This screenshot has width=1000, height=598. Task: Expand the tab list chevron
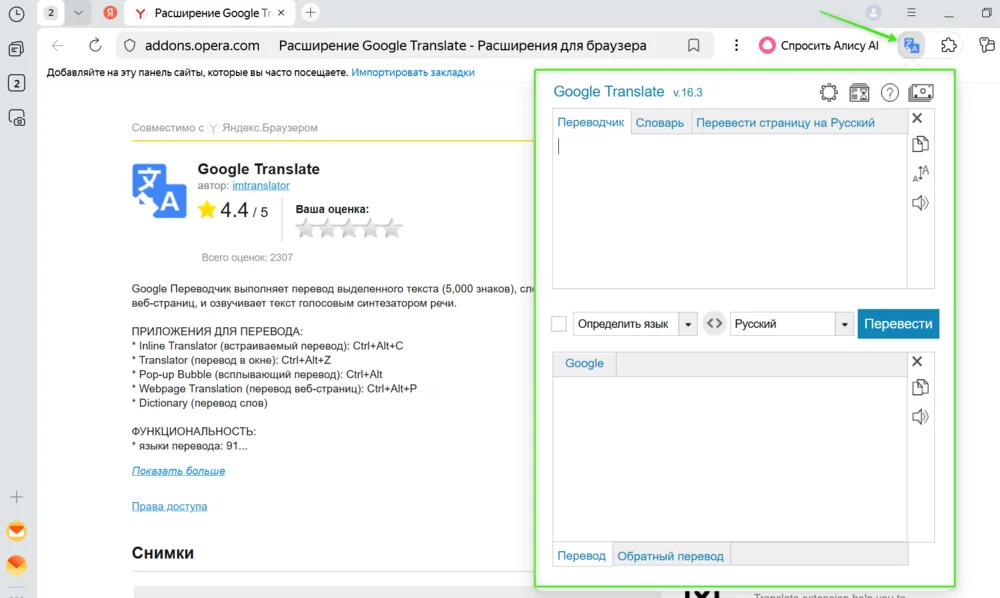tap(78, 13)
